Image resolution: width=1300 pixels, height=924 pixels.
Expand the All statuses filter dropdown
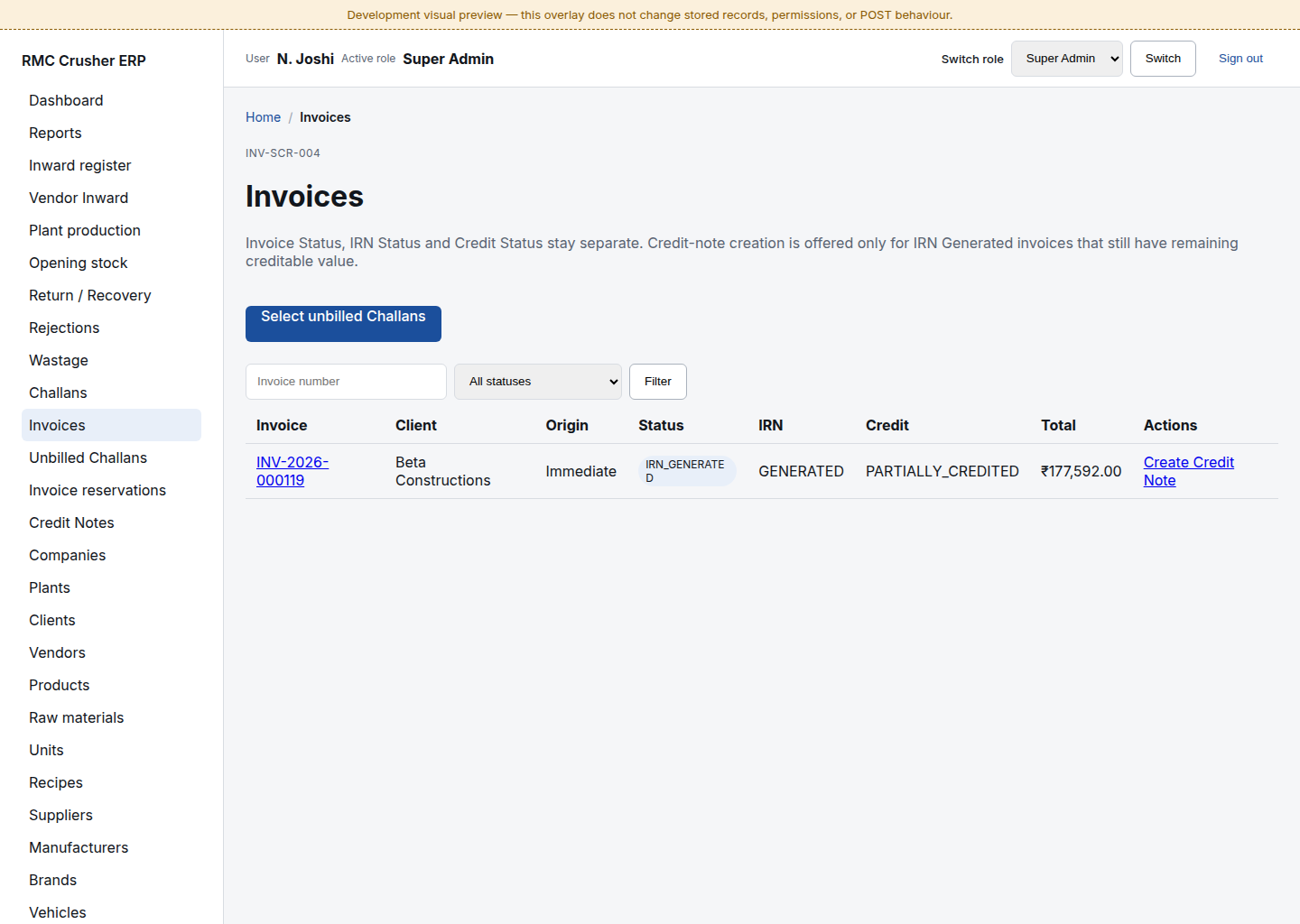538,382
